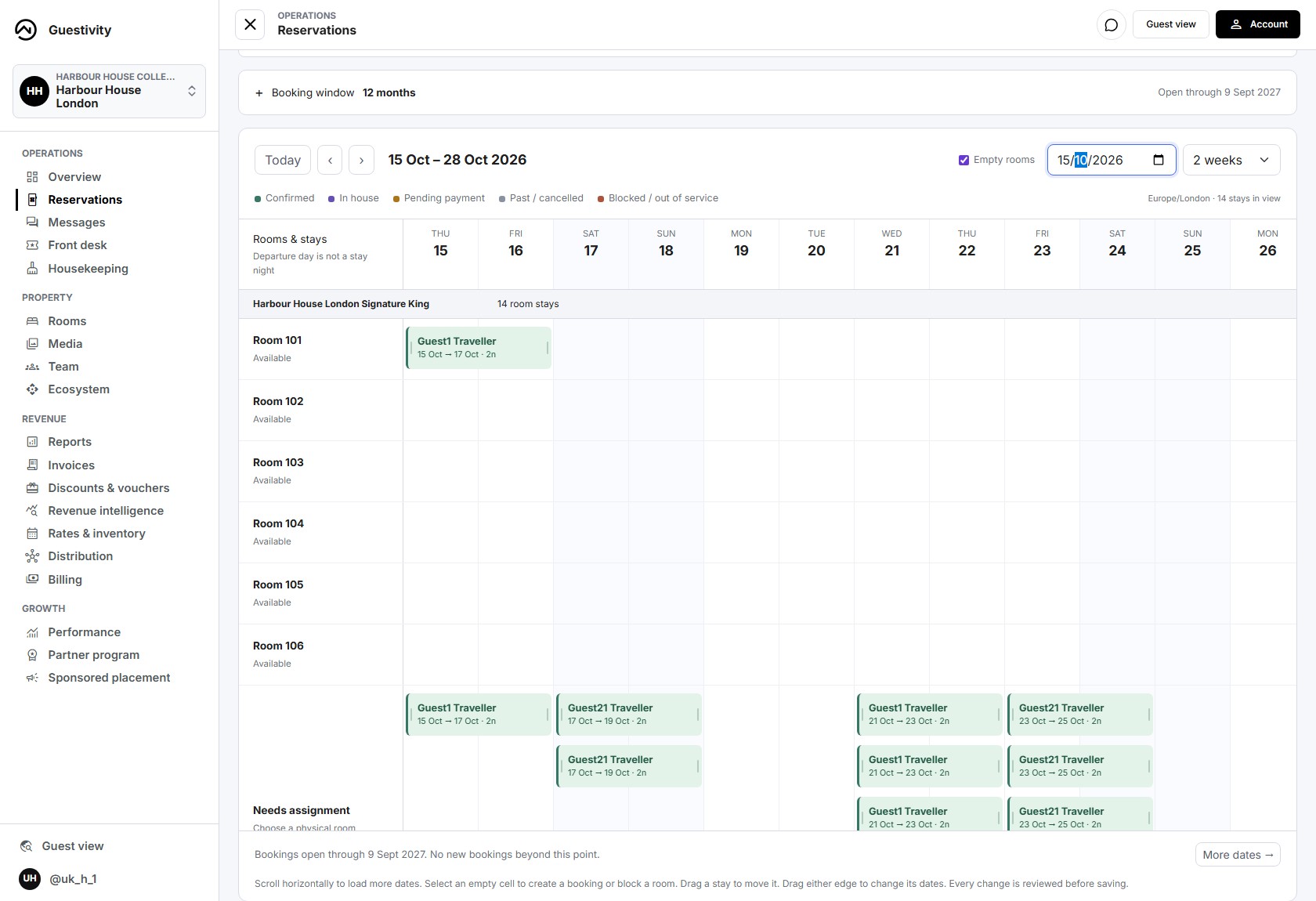Open Invoices in the sidebar
1316x901 pixels.
71,465
